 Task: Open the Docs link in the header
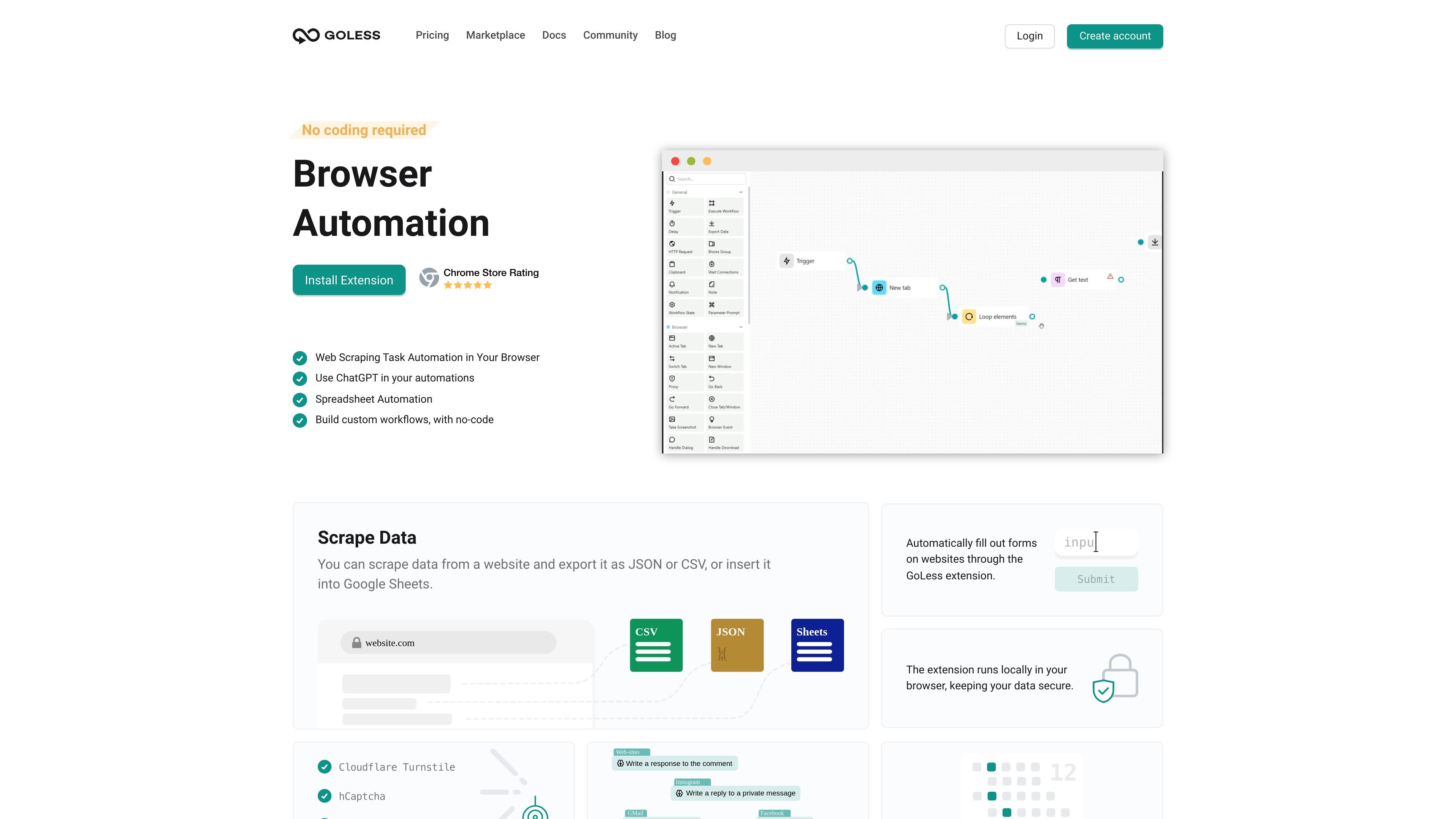pos(554,35)
